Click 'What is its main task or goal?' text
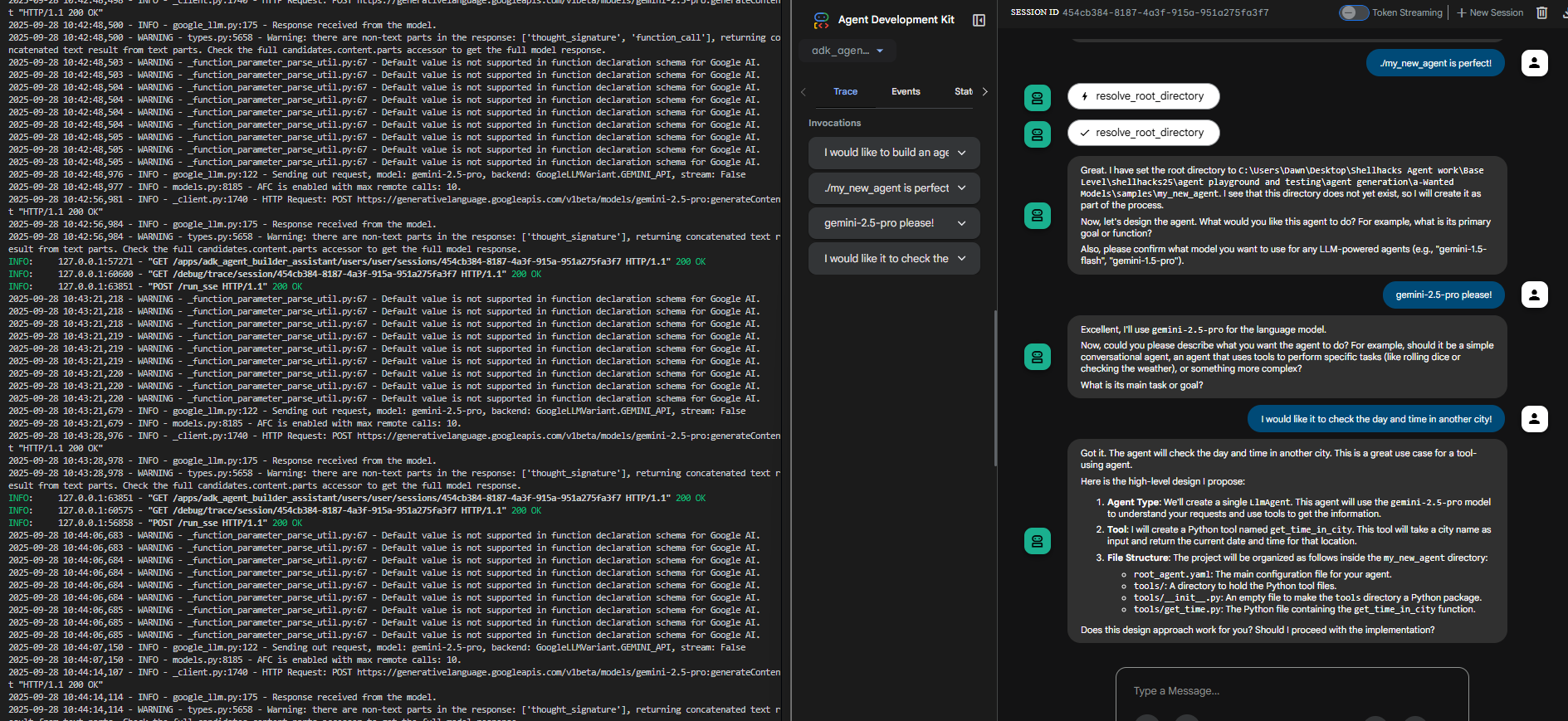Image resolution: width=1568 pixels, height=721 pixels. 1141,385
